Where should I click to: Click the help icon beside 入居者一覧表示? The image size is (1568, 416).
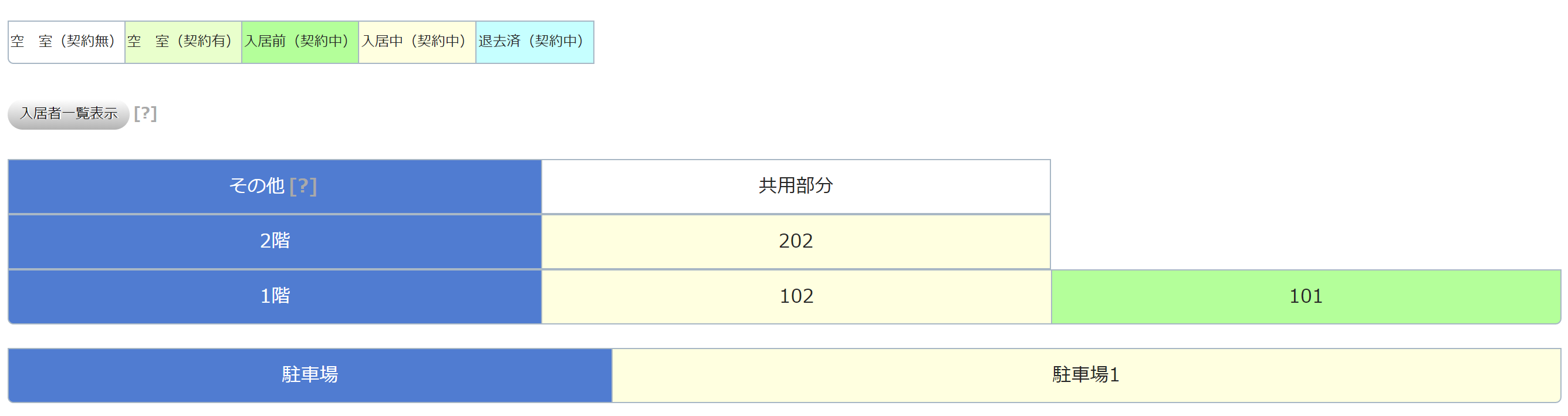(146, 114)
